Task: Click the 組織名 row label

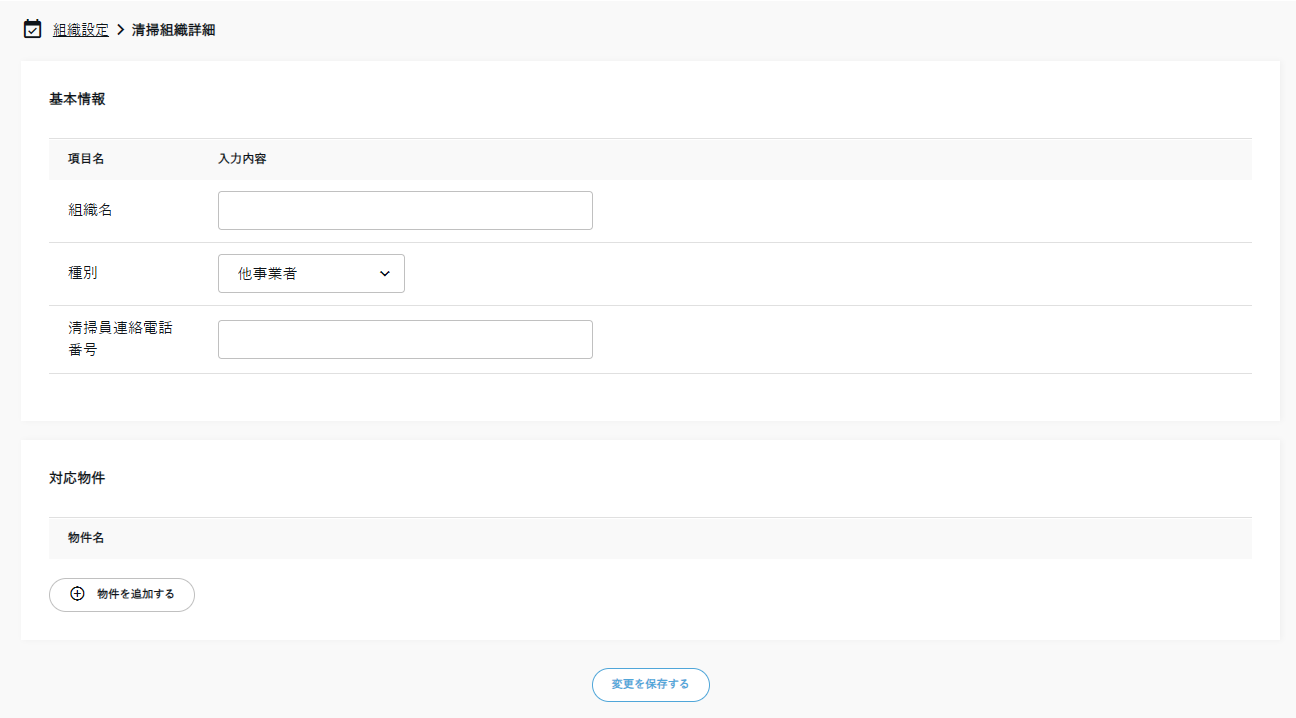Action: (90, 211)
